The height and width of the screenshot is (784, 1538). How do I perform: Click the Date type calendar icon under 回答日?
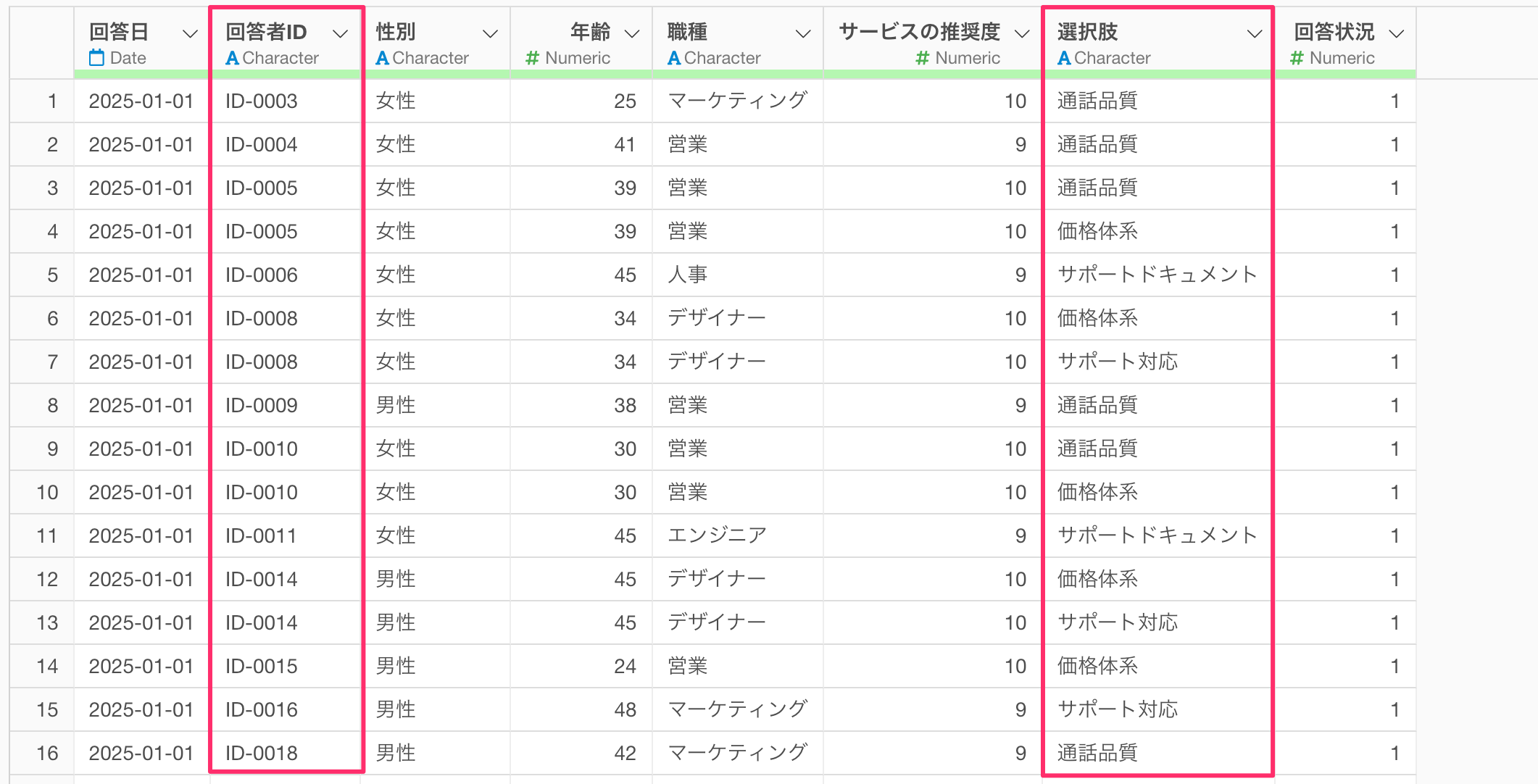(96, 58)
